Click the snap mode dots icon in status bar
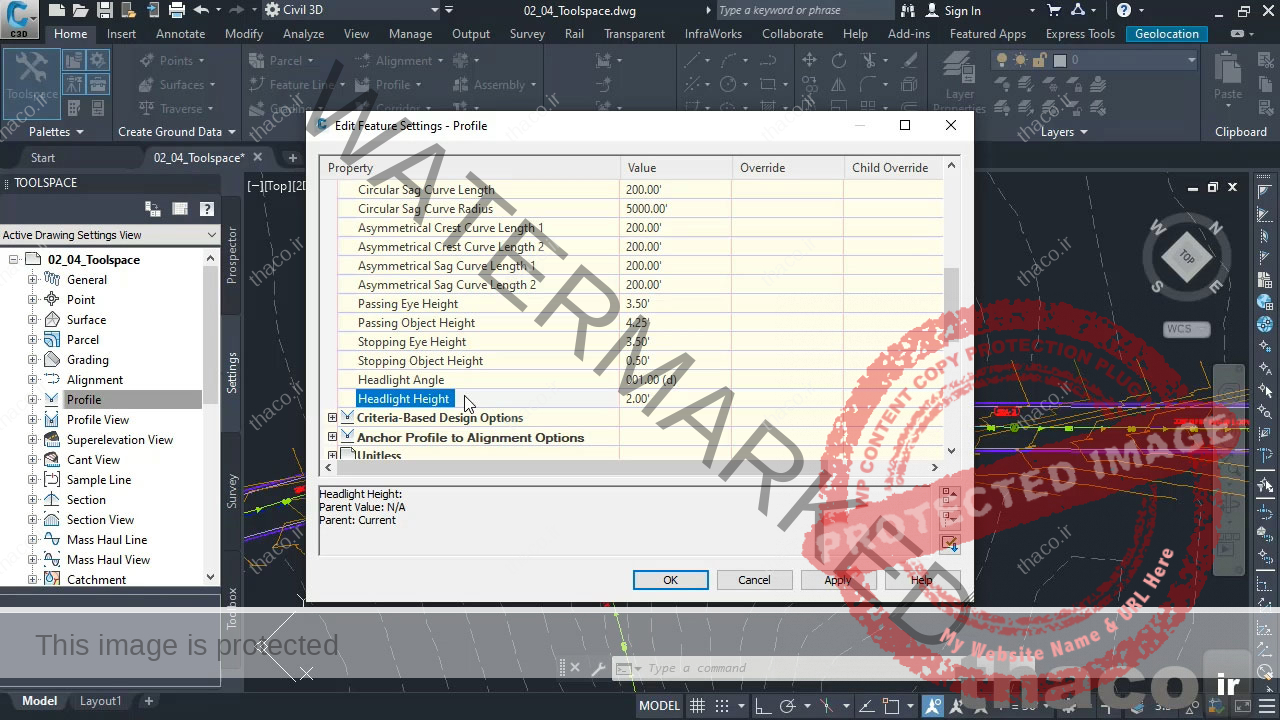The image size is (1280, 720). pos(721,705)
